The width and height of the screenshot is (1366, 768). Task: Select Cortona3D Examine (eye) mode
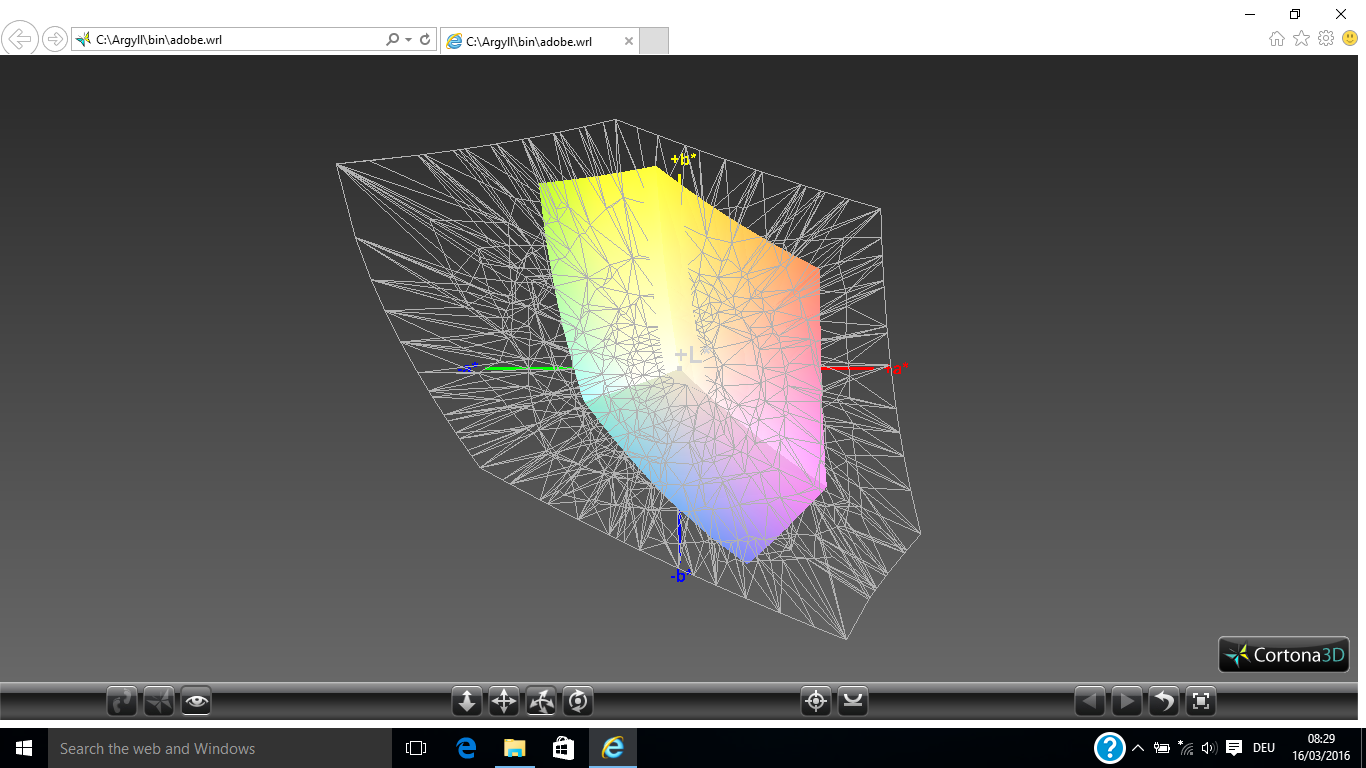[x=196, y=702]
